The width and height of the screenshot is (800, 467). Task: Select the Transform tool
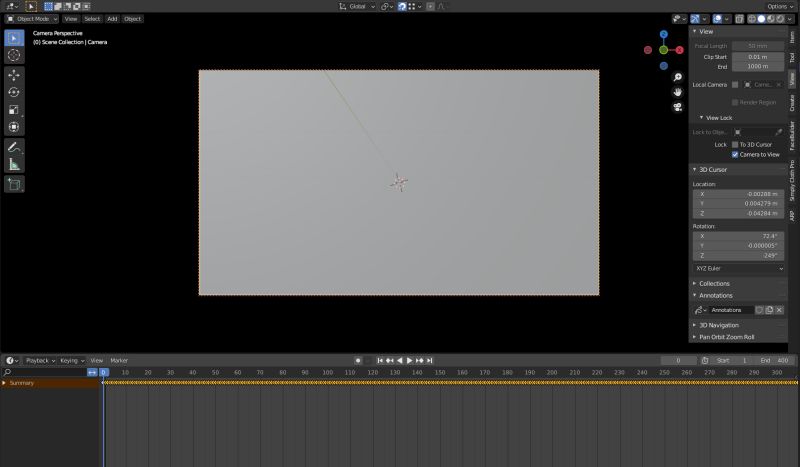(x=14, y=127)
